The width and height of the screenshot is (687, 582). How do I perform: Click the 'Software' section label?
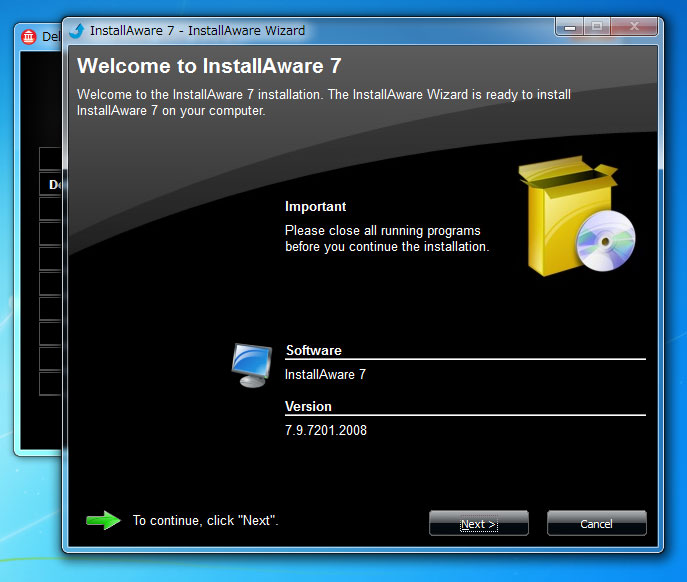(314, 350)
